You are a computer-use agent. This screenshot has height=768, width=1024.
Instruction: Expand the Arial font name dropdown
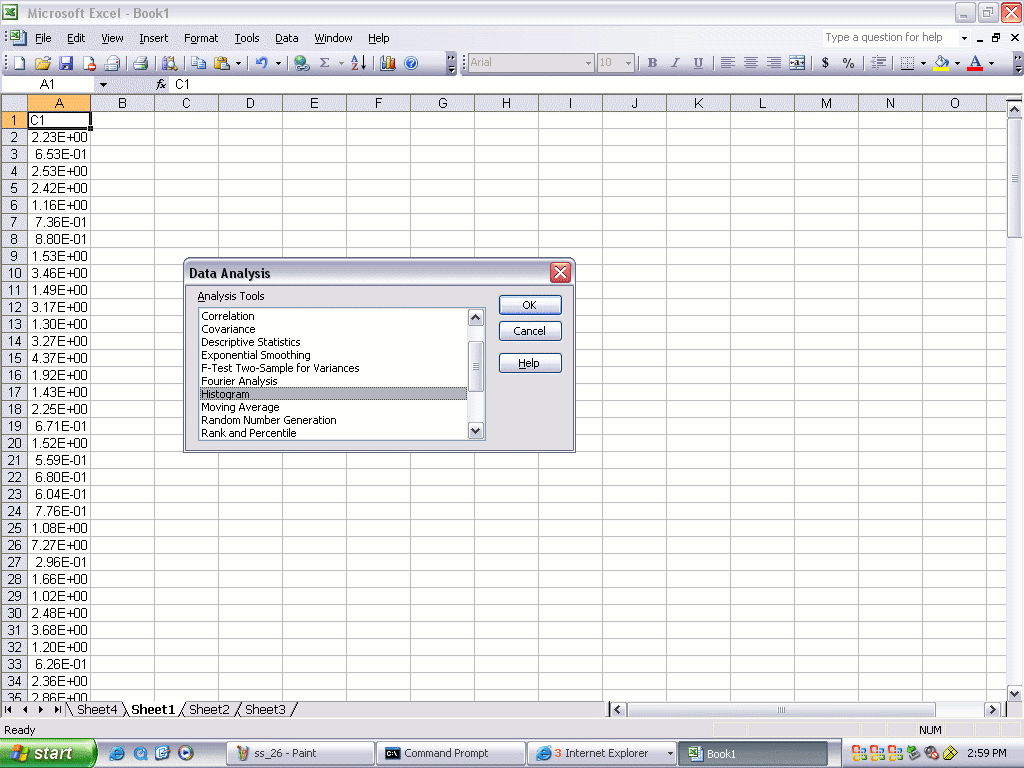coord(588,63)
